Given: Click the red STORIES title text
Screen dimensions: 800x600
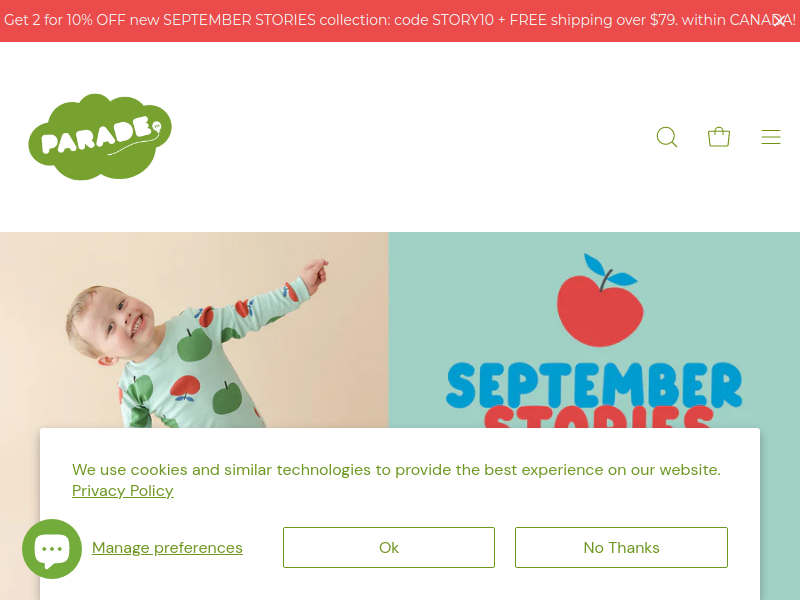Looking at the screenshot, I should (x=598, y=417).
